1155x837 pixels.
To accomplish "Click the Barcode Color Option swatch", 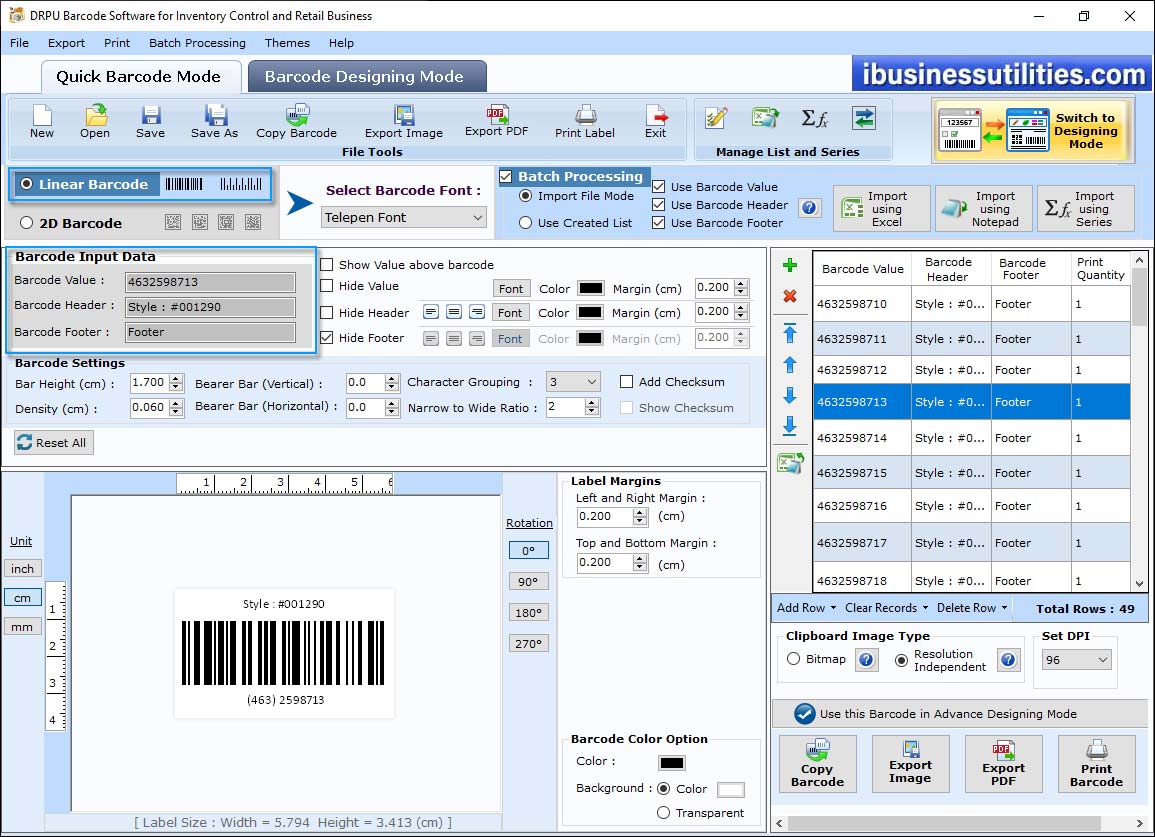I will point(672,763).
